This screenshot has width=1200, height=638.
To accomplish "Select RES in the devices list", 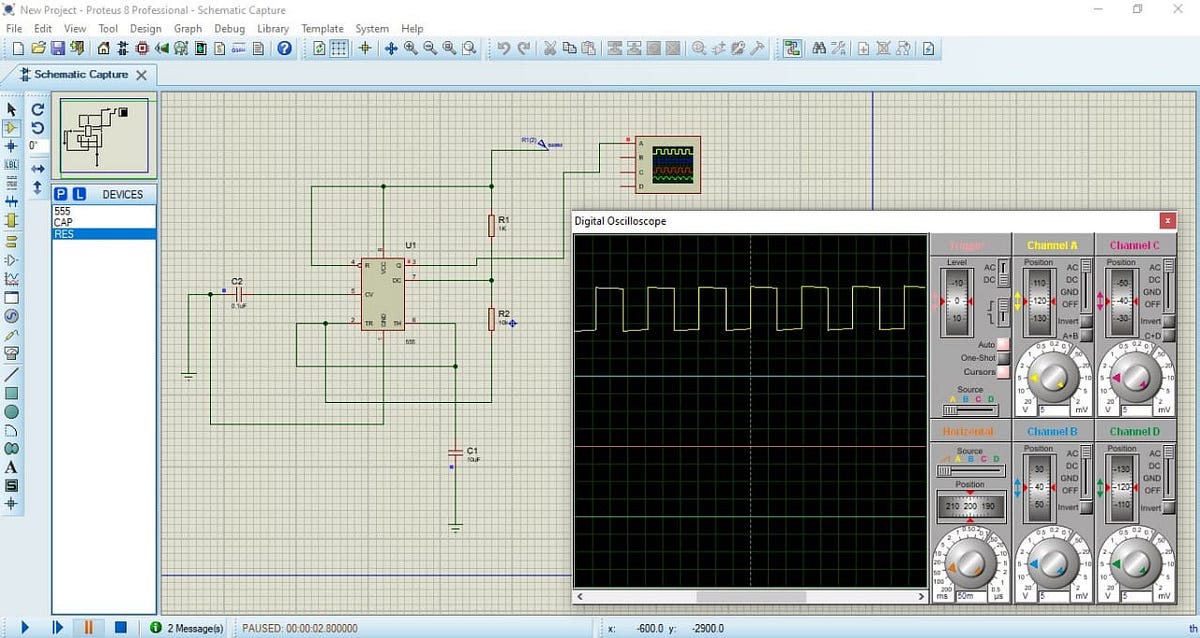I will 64,232.
